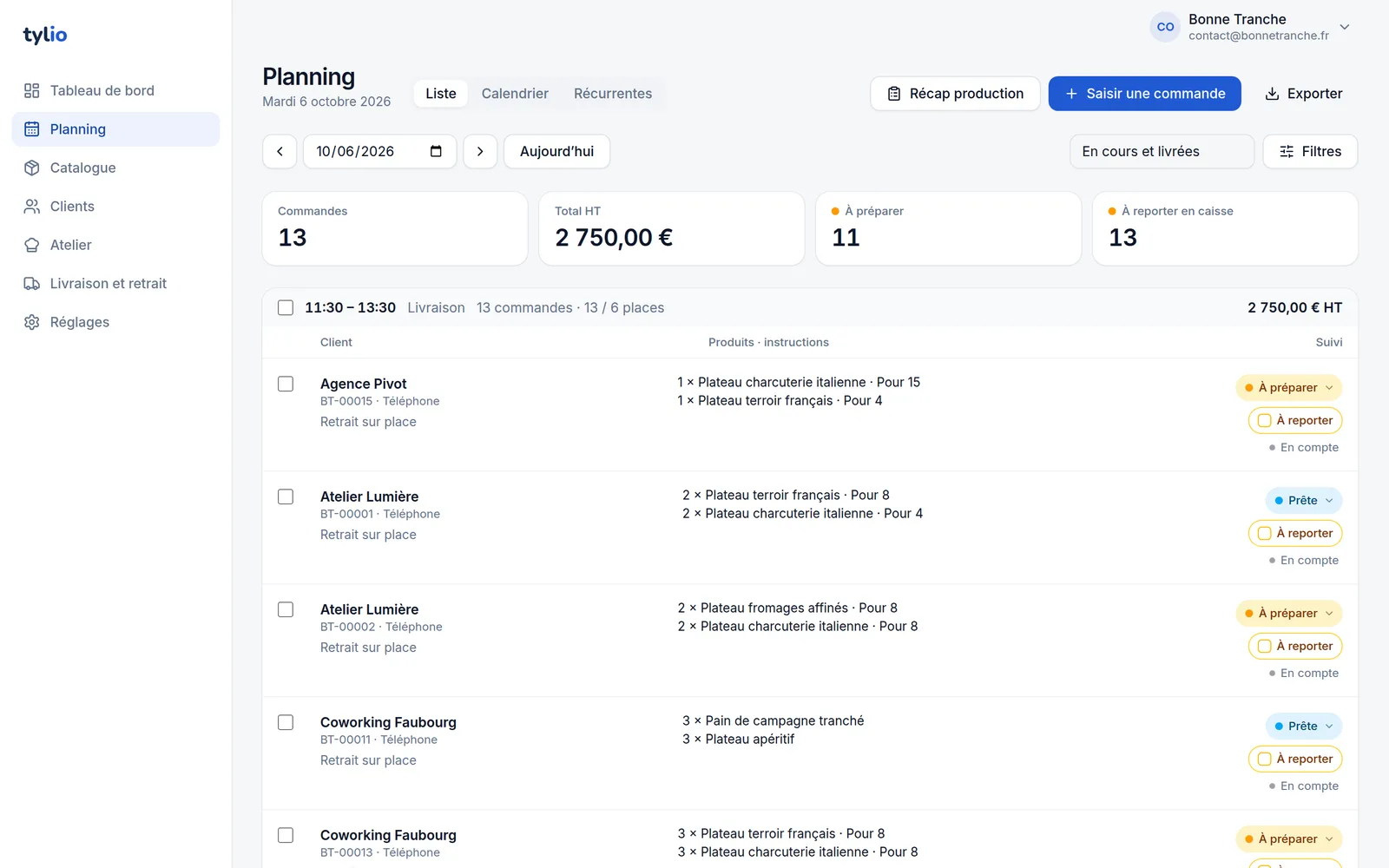Open the Total HT 2 750,00 € card
Viewport: 1389px width, 868px height.
672,228
